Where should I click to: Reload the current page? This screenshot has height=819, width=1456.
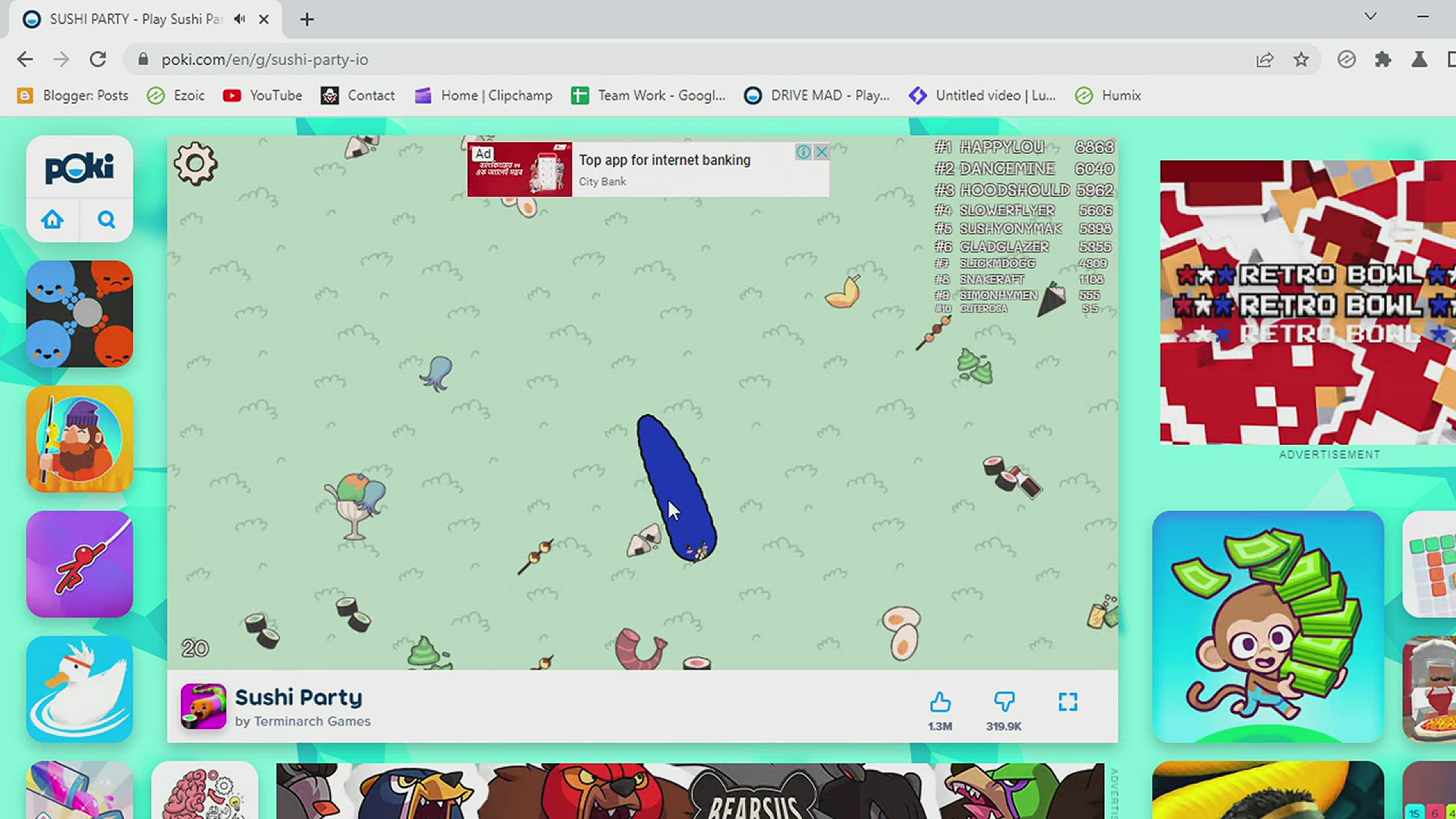98,59
